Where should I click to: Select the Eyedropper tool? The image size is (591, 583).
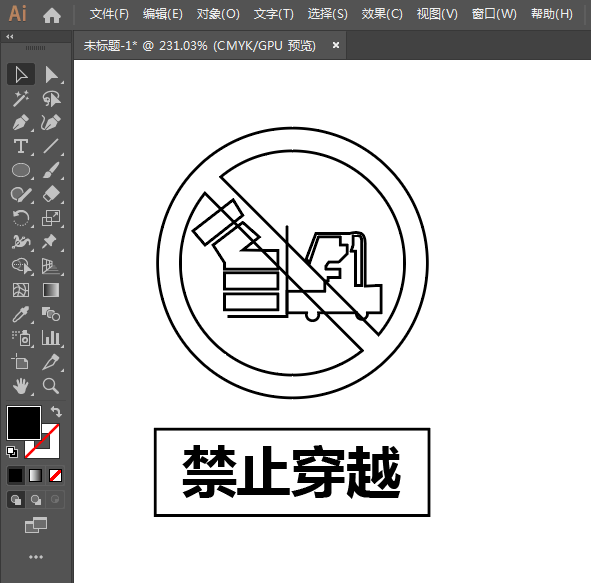pyautogui.click(x=21, y=314)
